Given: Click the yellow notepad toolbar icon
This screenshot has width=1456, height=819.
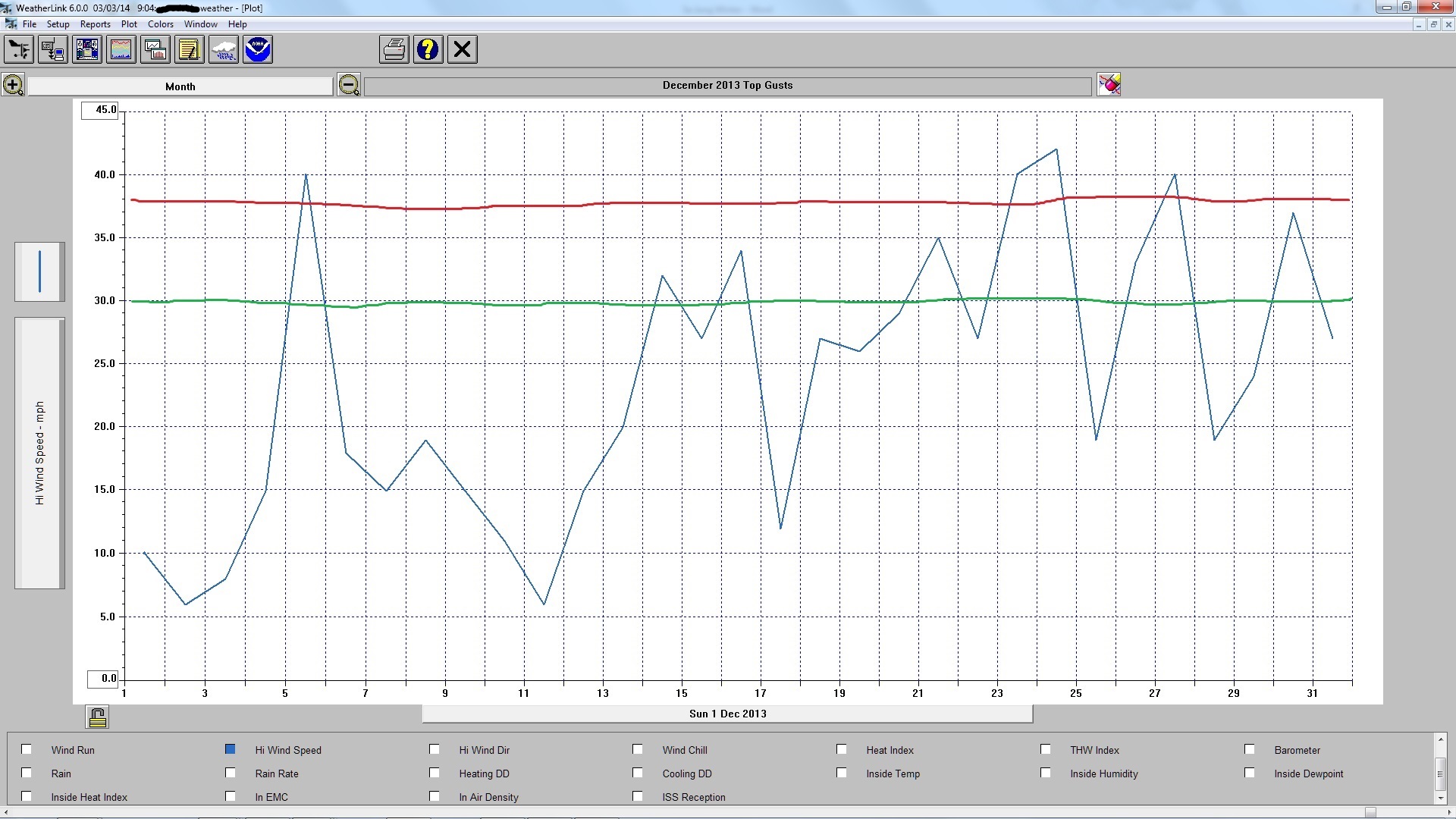Looking at the screenshot, I should 190,50.
